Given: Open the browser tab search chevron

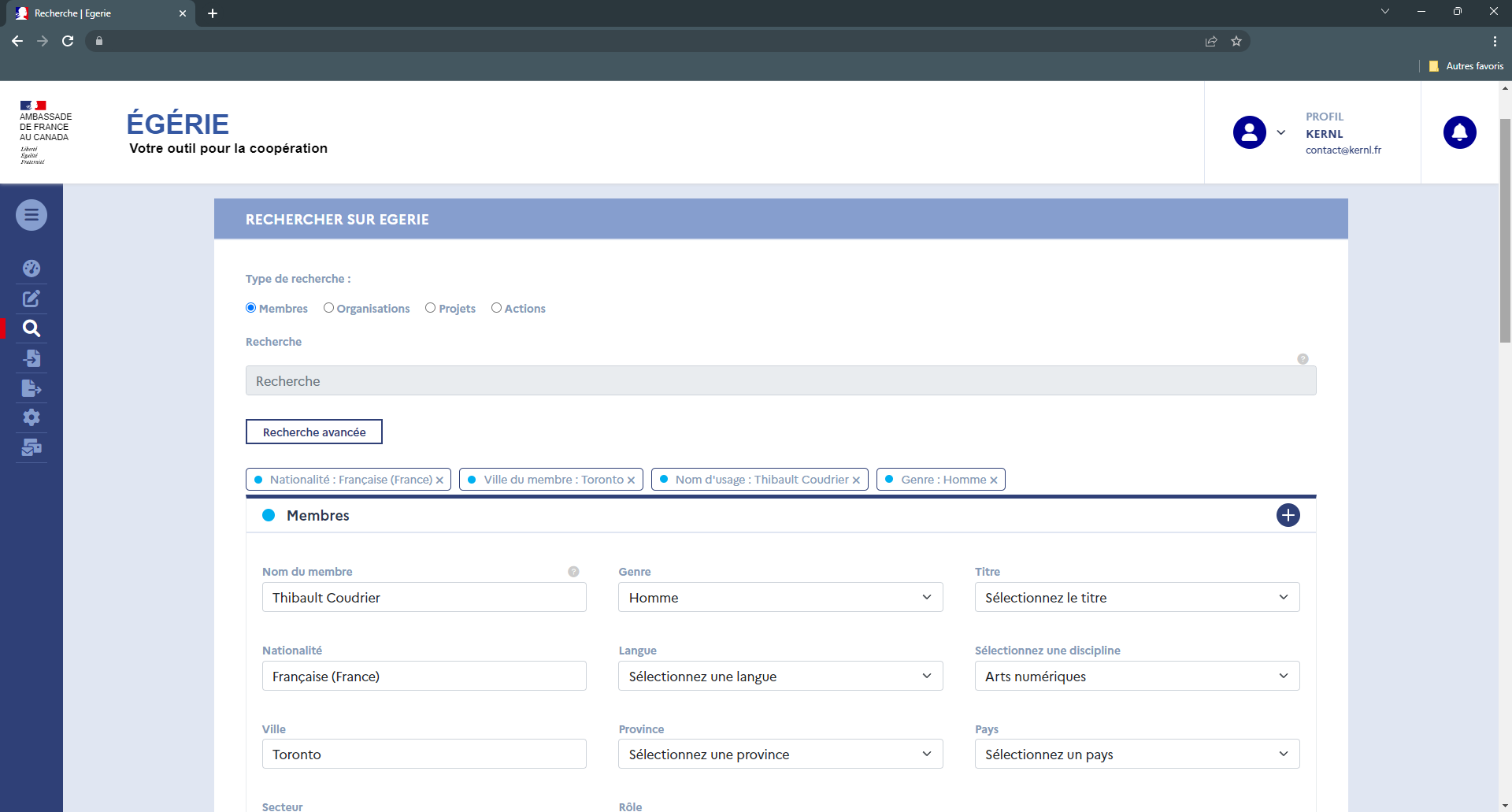Looking at the screenshot, I should [x=1384, y=12].
